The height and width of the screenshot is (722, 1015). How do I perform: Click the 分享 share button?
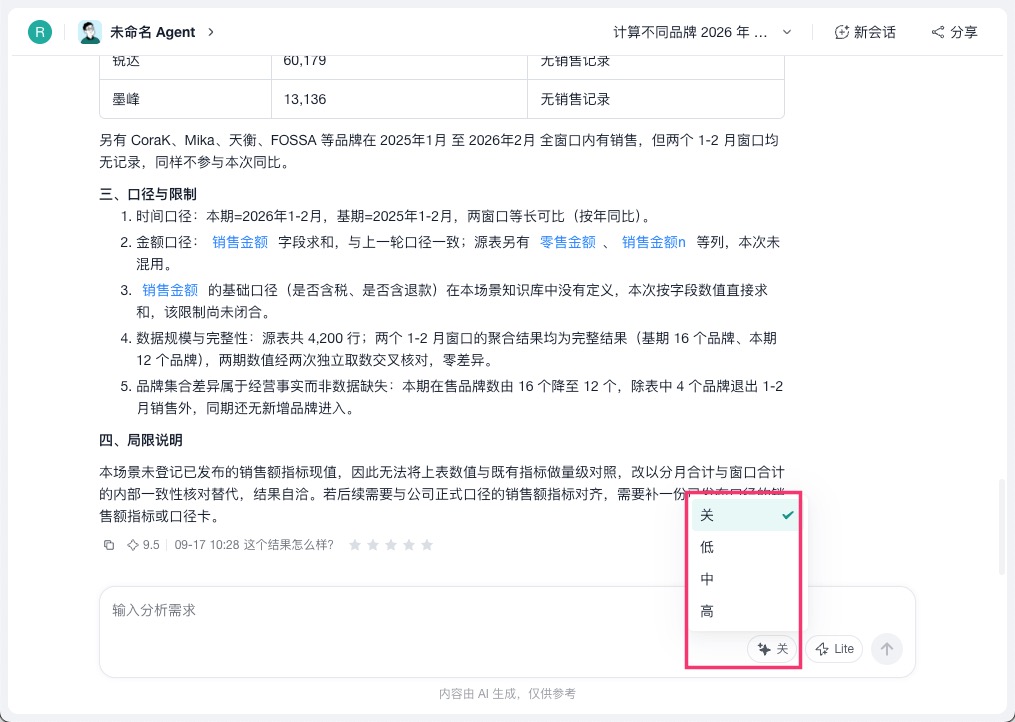point(954,32)
